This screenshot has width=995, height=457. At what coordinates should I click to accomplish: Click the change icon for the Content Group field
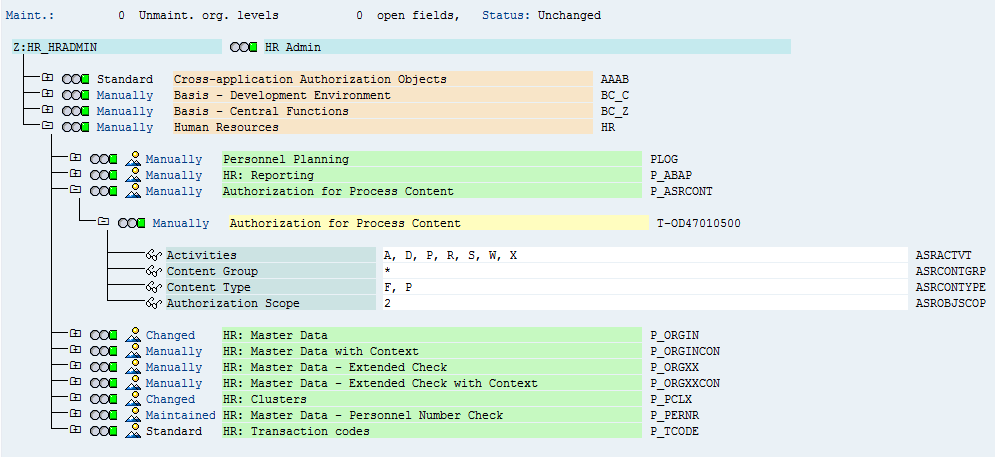[154, 271]
